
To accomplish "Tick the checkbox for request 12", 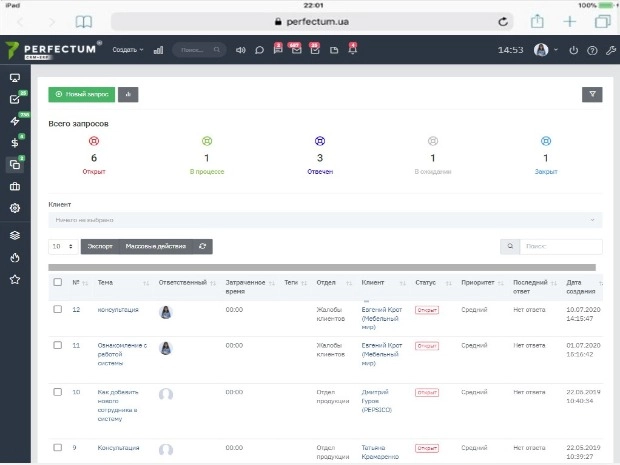I will click(57, 309).
